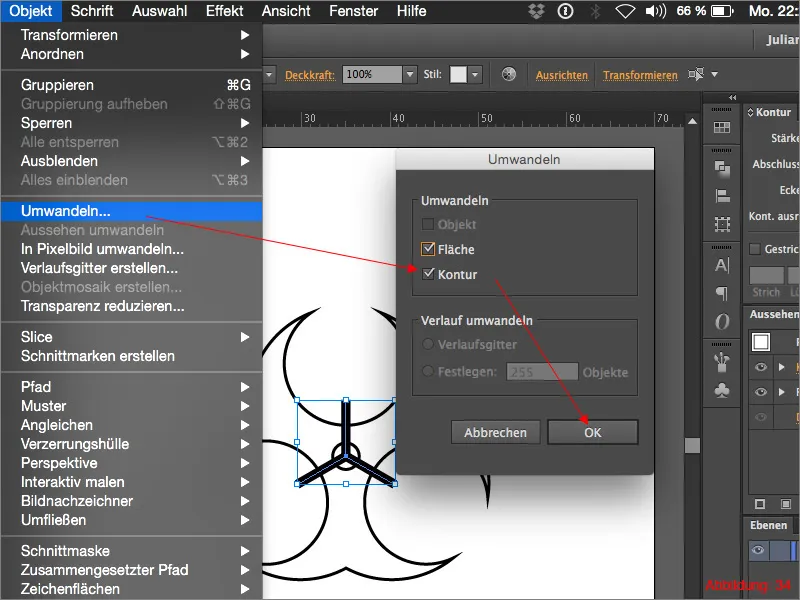Open the Fenster menu
The image size is (800, 600).
(354, 11)
